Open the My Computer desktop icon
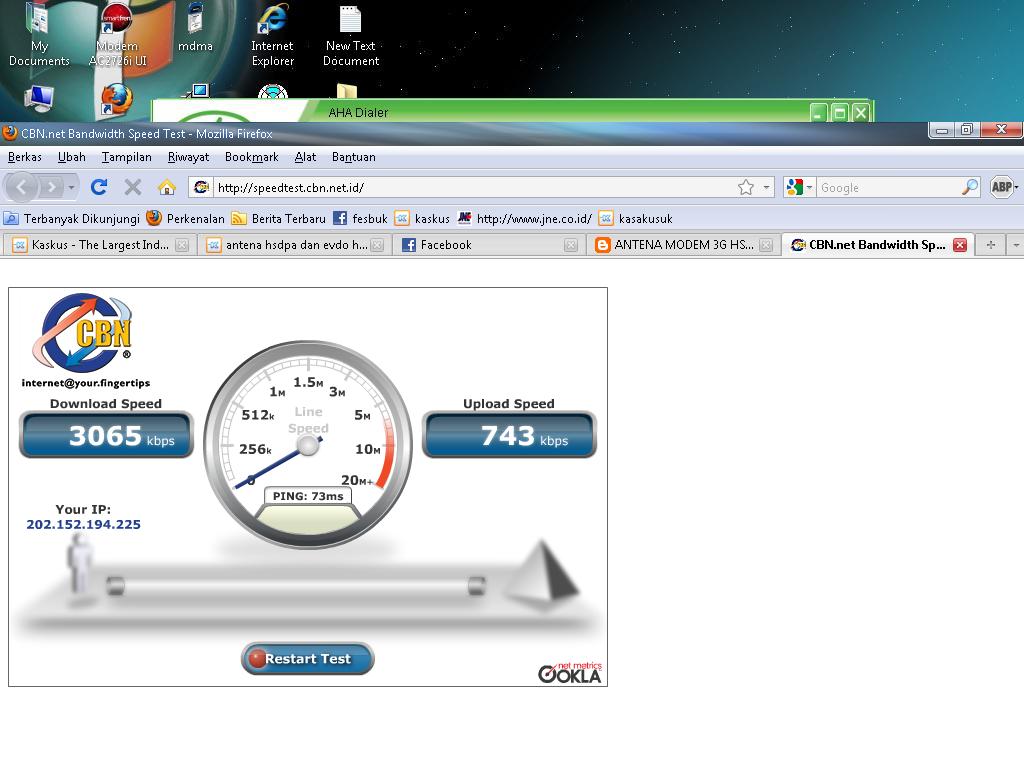The height and width of the screenshot is (768, 1024). tap(39, 99)
